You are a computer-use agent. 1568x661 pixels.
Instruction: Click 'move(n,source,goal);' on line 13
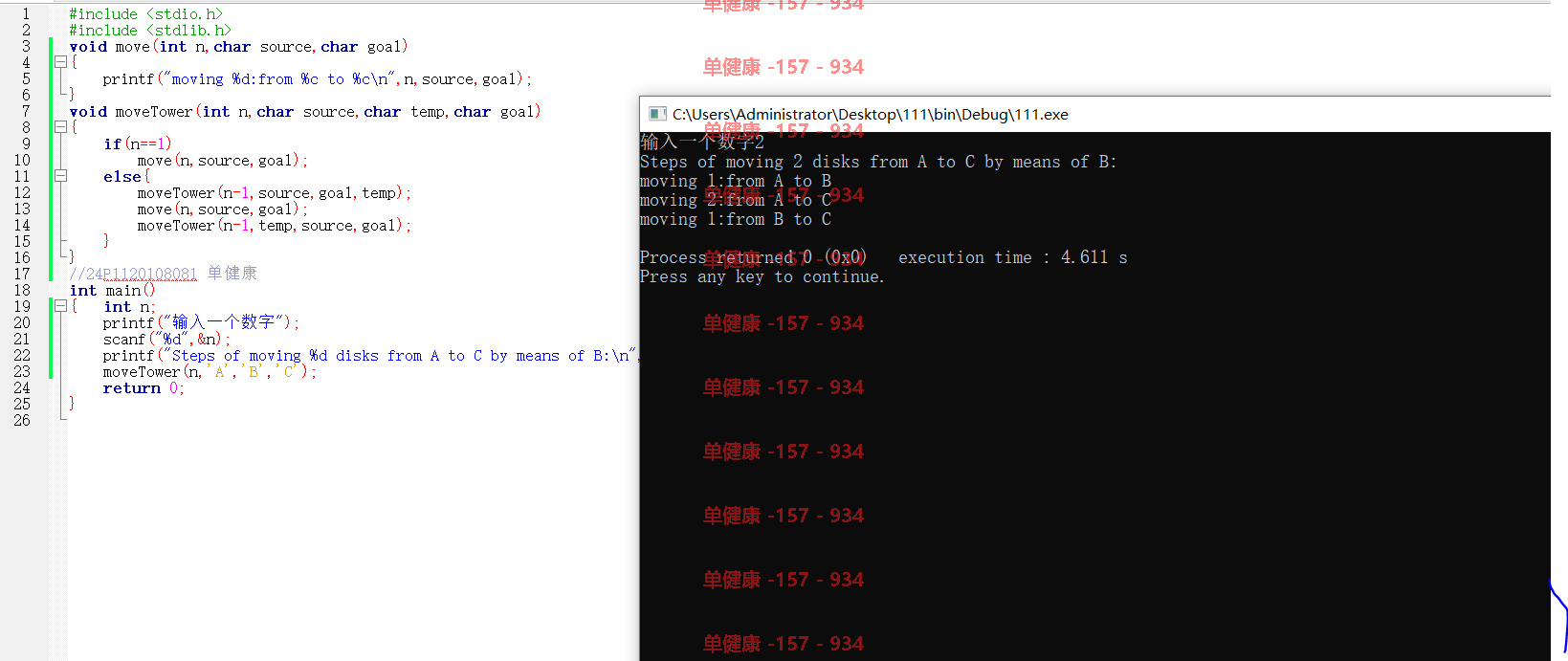pos(222,209)
